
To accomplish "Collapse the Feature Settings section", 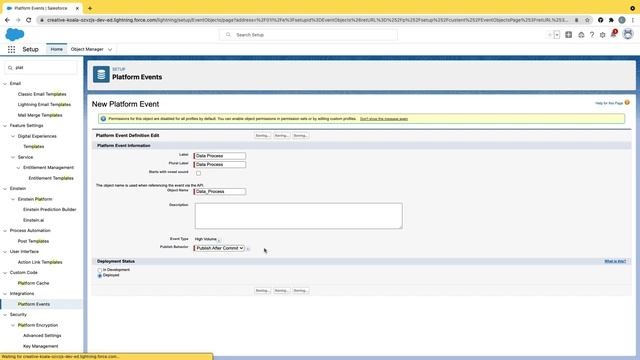I will coord(5,126).
